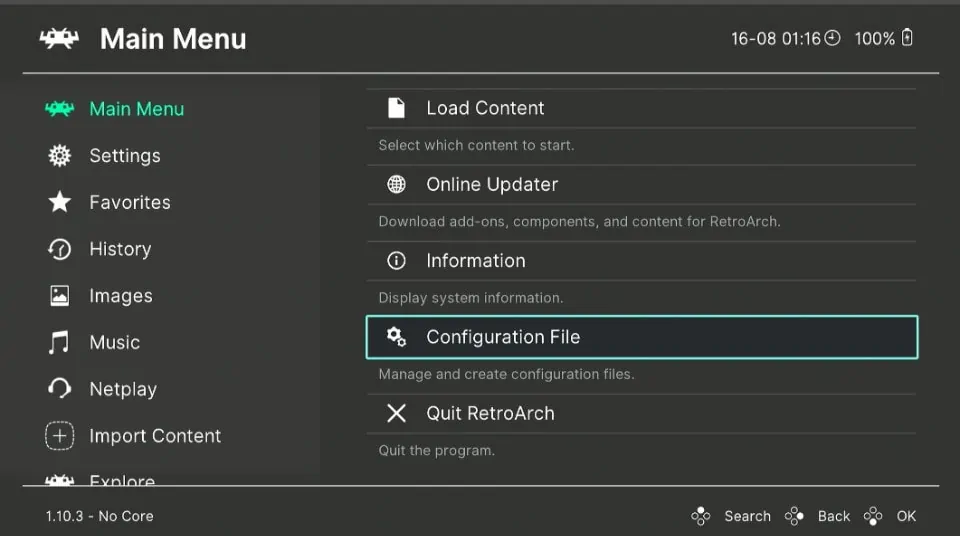Open Import Content from the sidebar
The image size is (960, 536).
(x=155, y=436)
